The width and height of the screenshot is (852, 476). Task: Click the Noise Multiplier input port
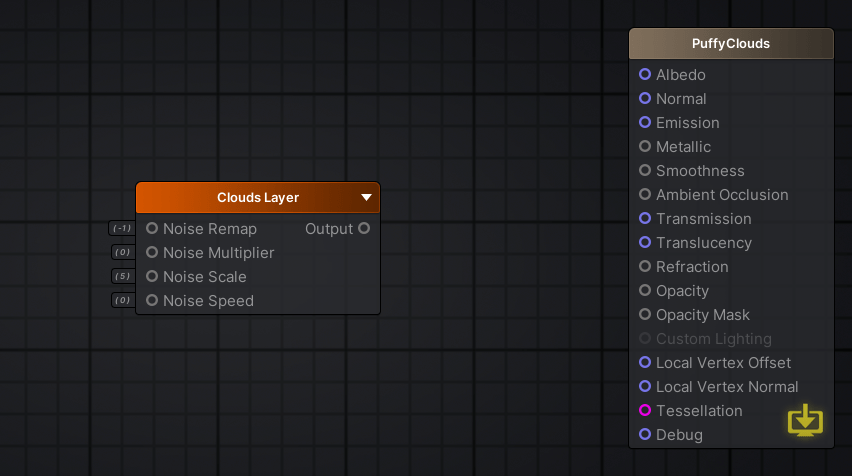point(152,253)
